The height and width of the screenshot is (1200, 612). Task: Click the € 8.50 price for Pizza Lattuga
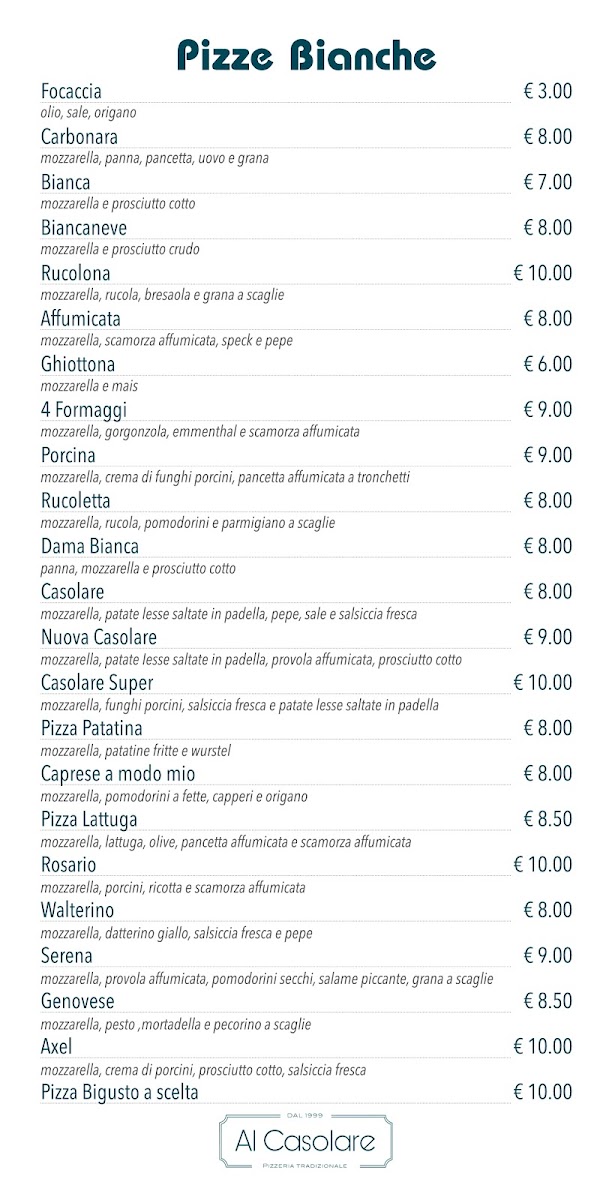point(548,819)
